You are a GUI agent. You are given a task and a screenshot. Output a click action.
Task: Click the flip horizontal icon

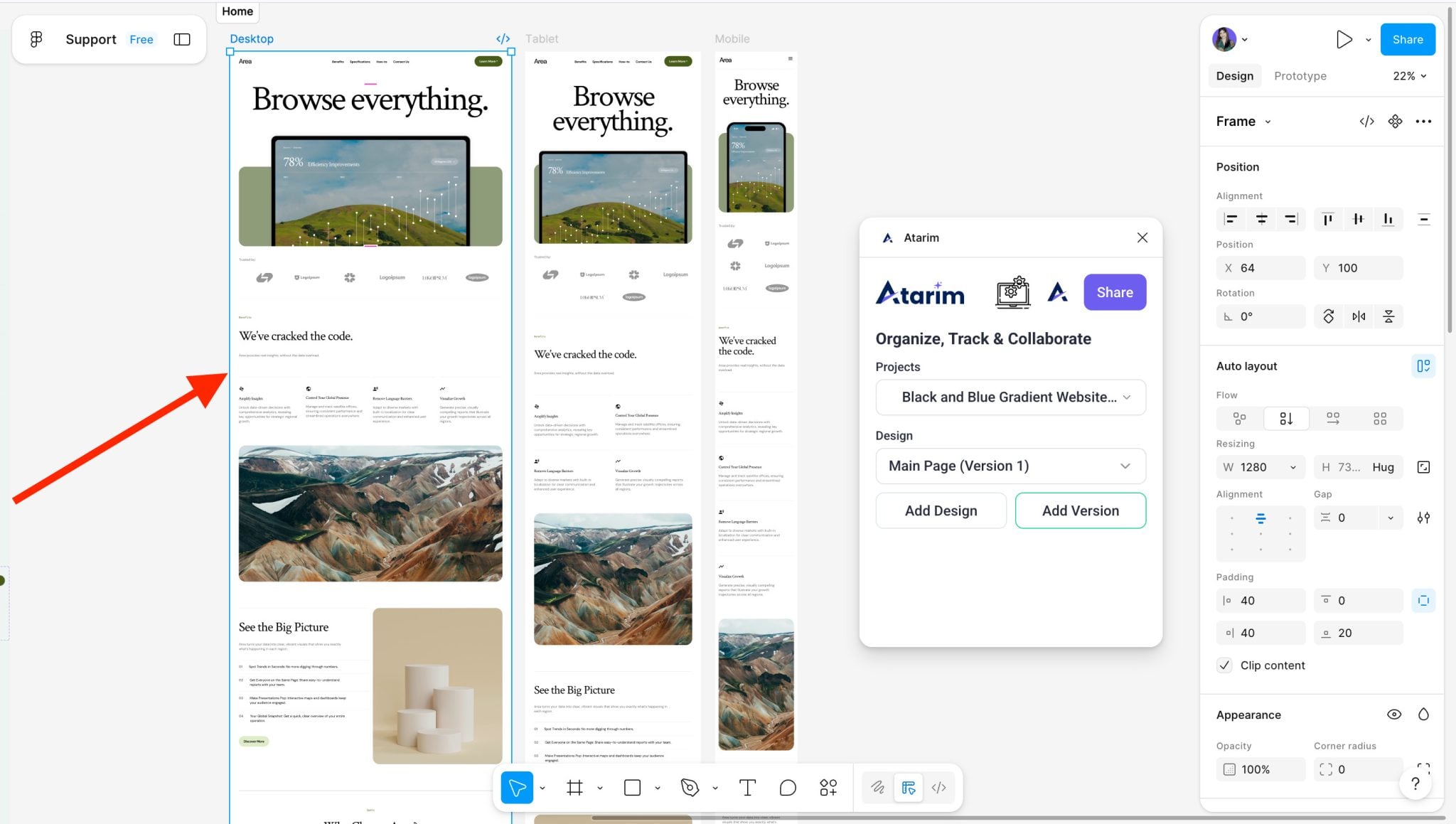(x=1359, y=316)
